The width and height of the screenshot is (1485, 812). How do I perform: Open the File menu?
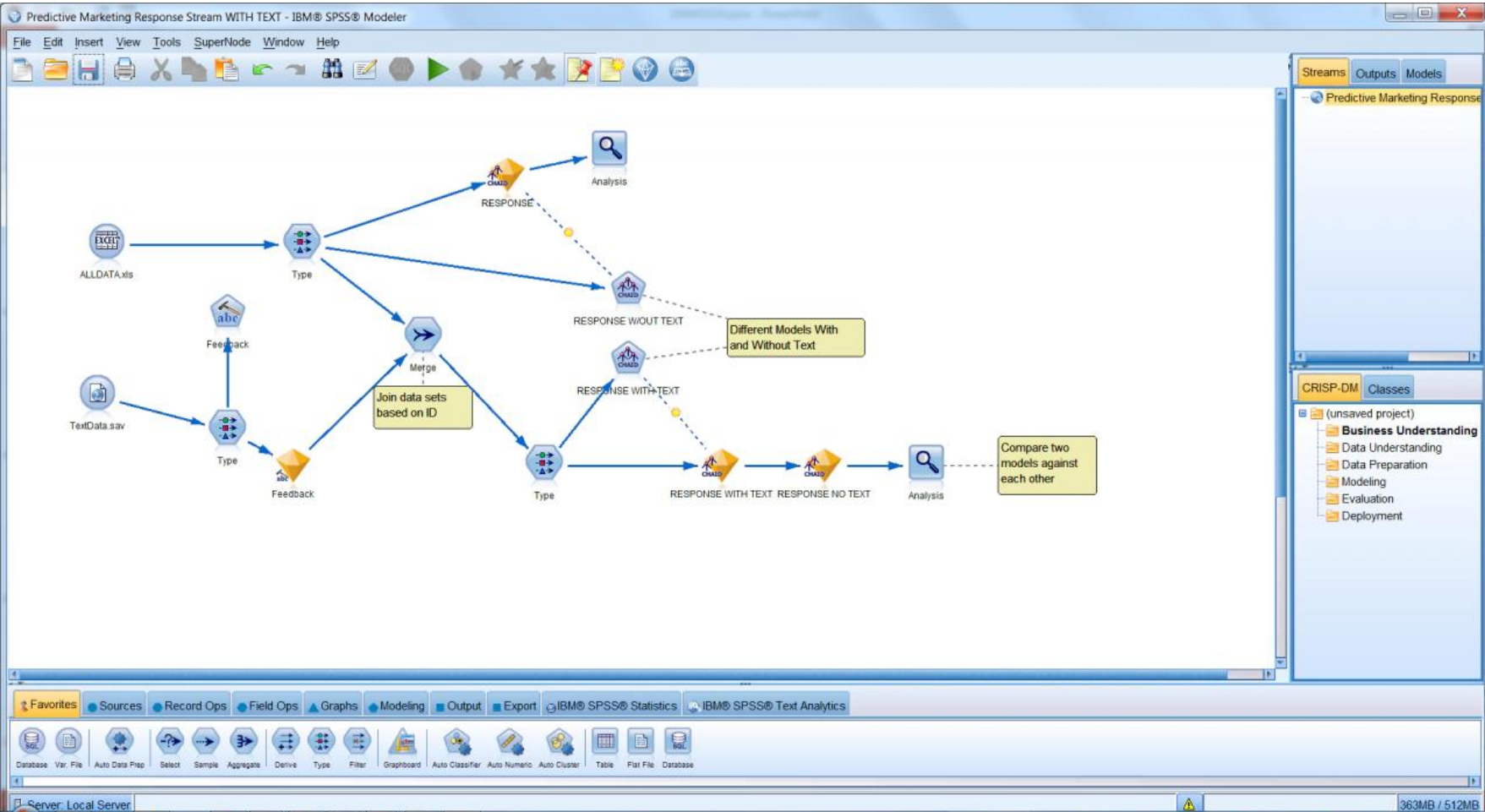(22, 41)
